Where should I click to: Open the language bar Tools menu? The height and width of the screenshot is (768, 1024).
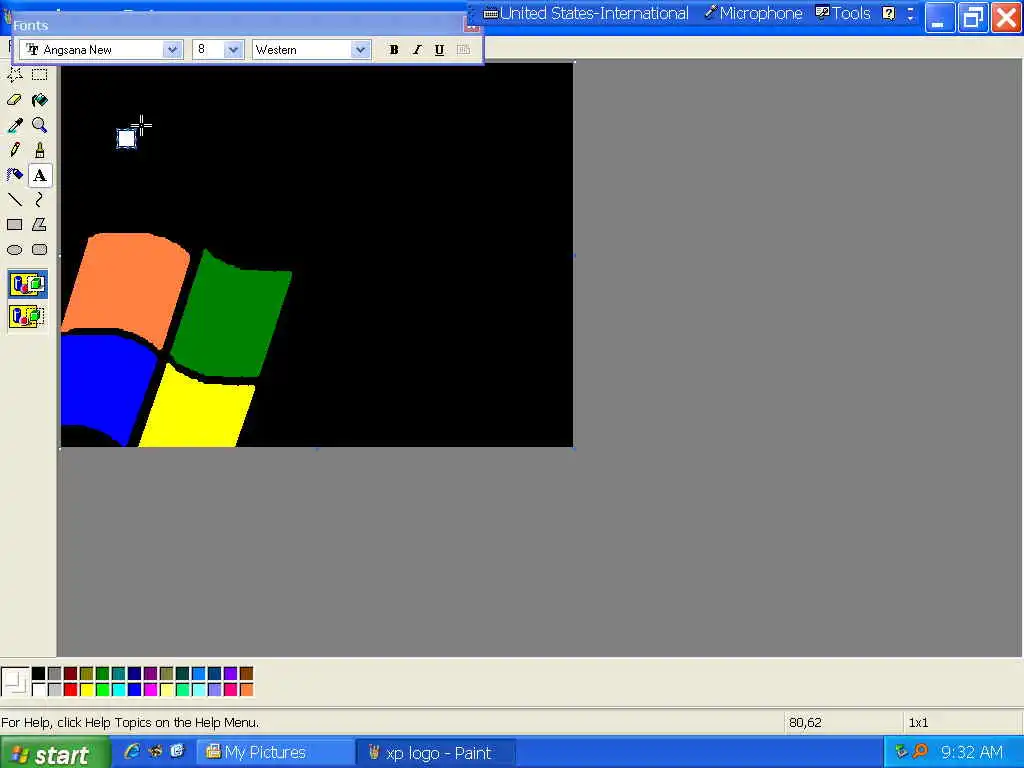(x=843, y=13)
